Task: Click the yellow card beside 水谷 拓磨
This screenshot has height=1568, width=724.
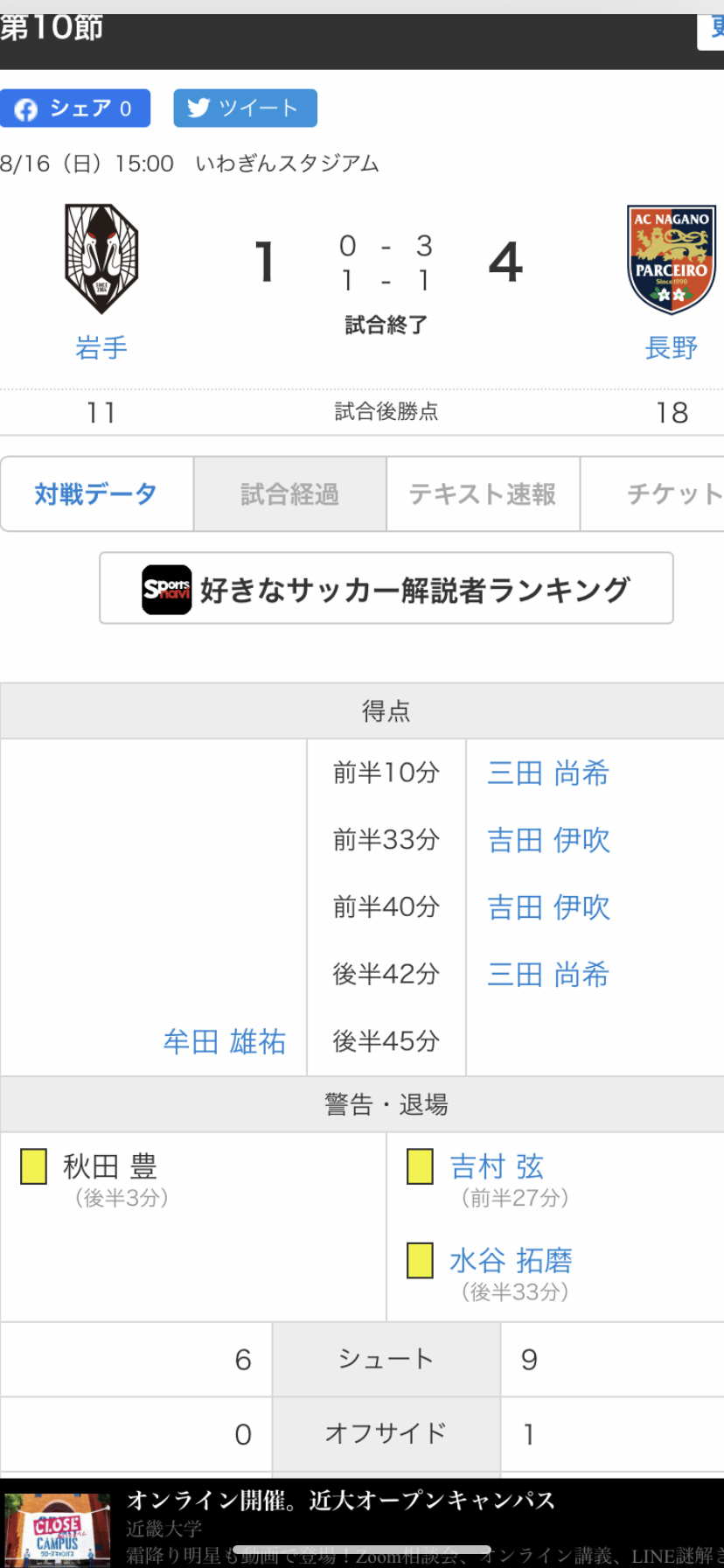Action: coord(420,1260)
